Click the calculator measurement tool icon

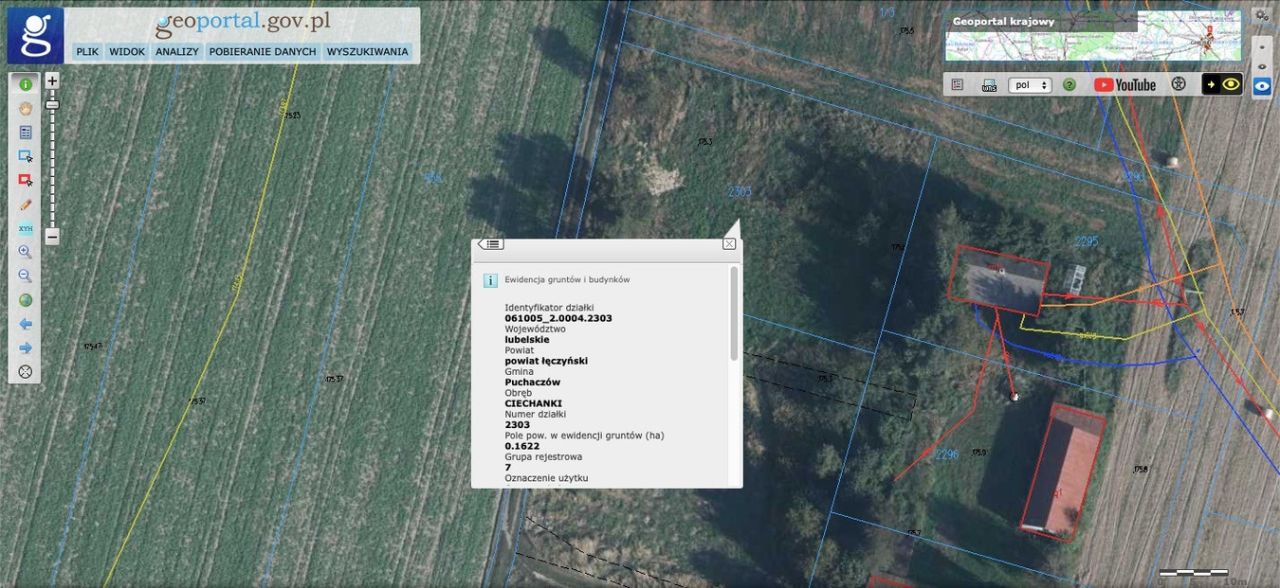click(x=25, y=132)
